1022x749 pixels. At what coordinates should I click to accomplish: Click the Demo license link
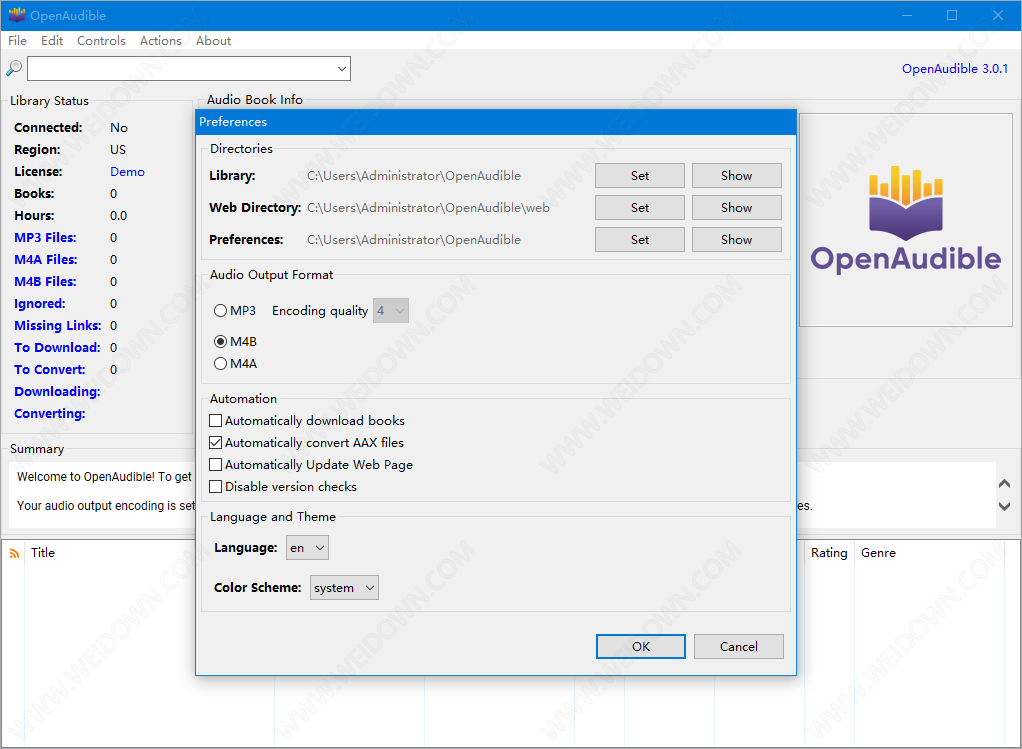tap(127, 171)
